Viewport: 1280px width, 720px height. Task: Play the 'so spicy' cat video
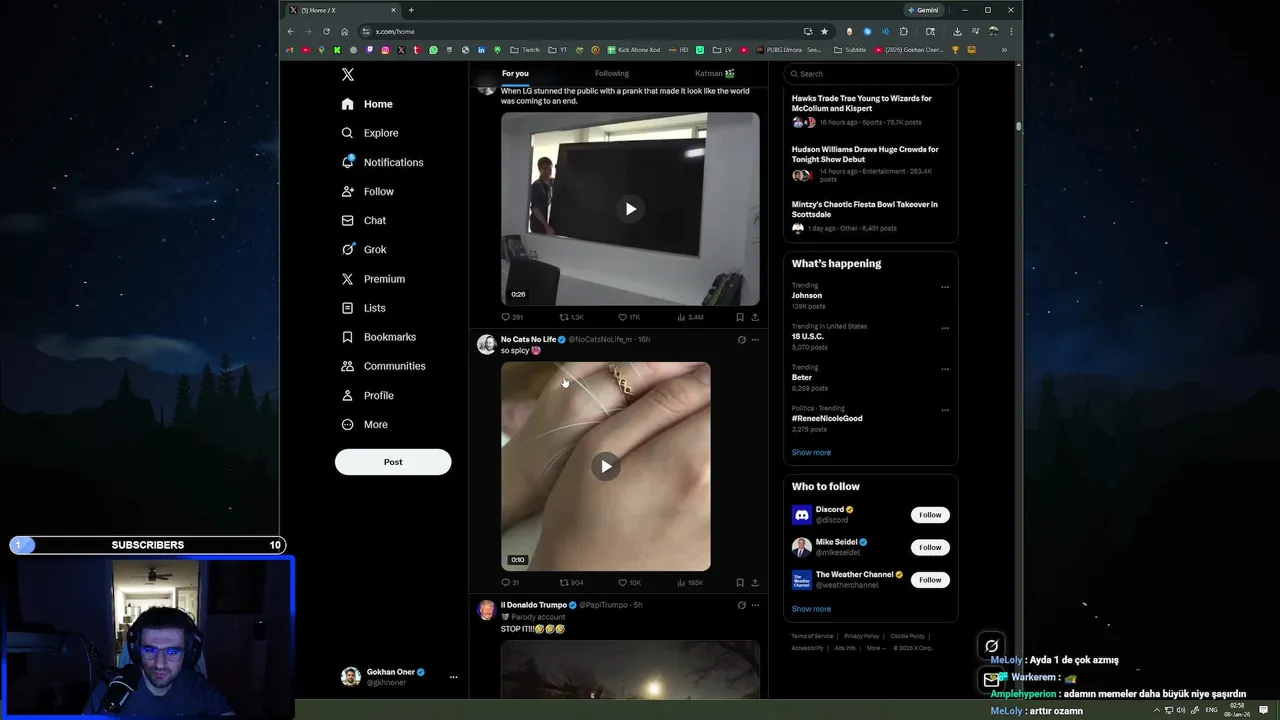pos(606,466)
